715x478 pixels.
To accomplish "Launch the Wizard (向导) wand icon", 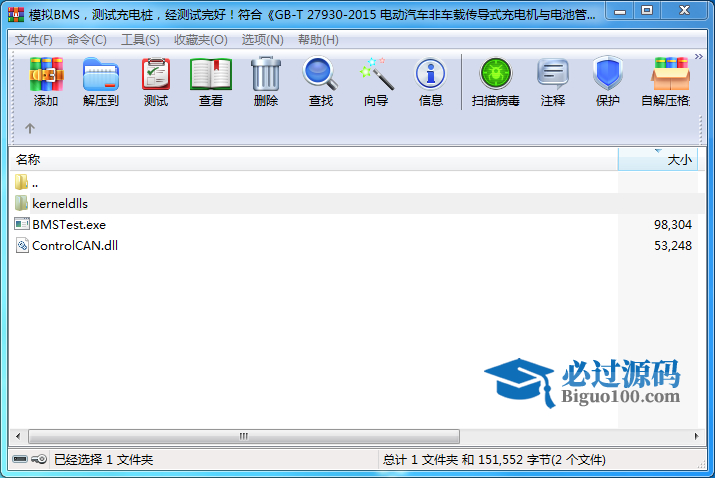I will pos(376,81).
